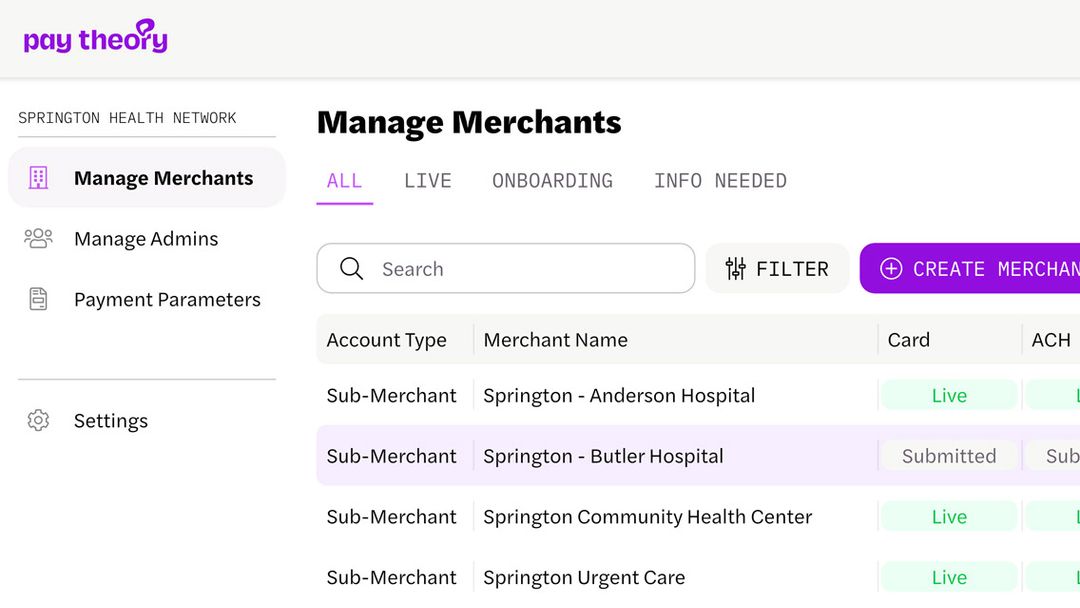Click the Pay Theory logo
The height and width of the screenshot is (608, 1080).
(x=95, y=37)
